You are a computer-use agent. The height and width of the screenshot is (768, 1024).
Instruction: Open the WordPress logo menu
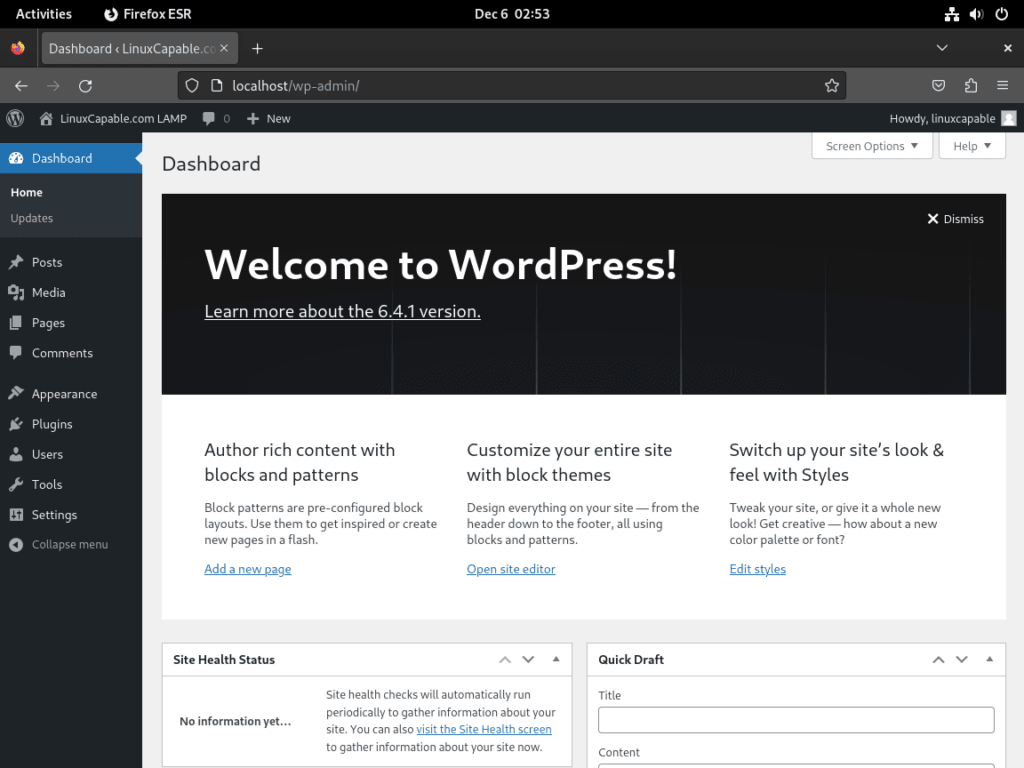[x=14, y=118]
